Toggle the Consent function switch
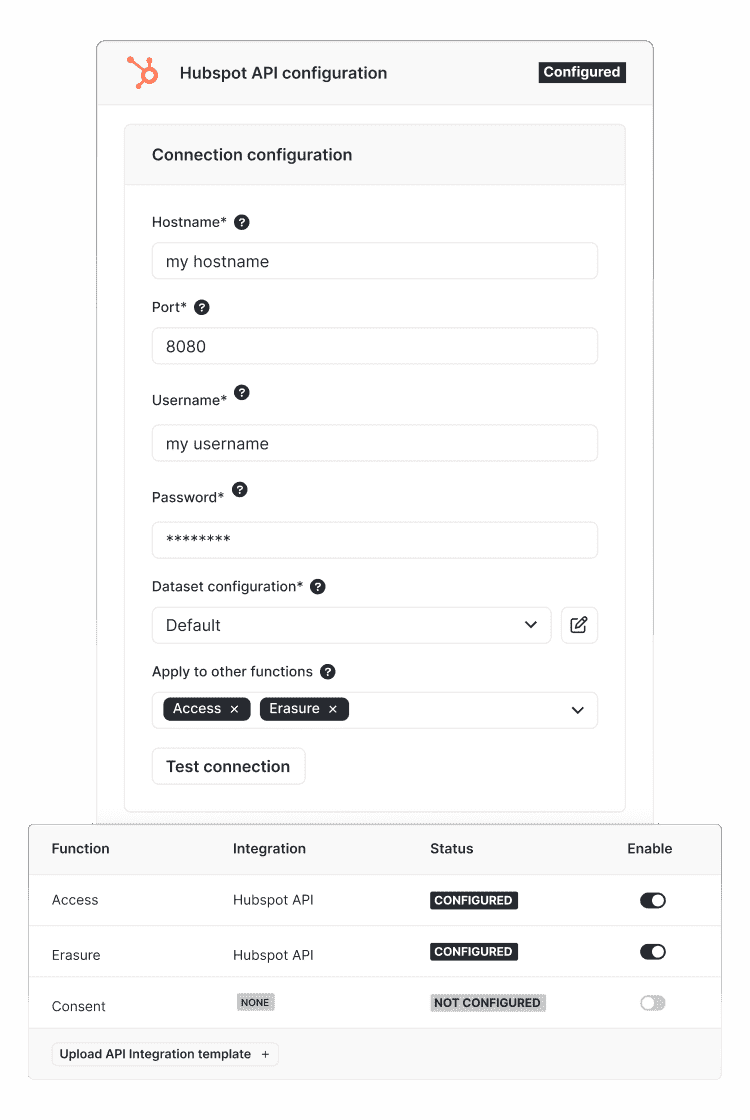 (653, 1003)
